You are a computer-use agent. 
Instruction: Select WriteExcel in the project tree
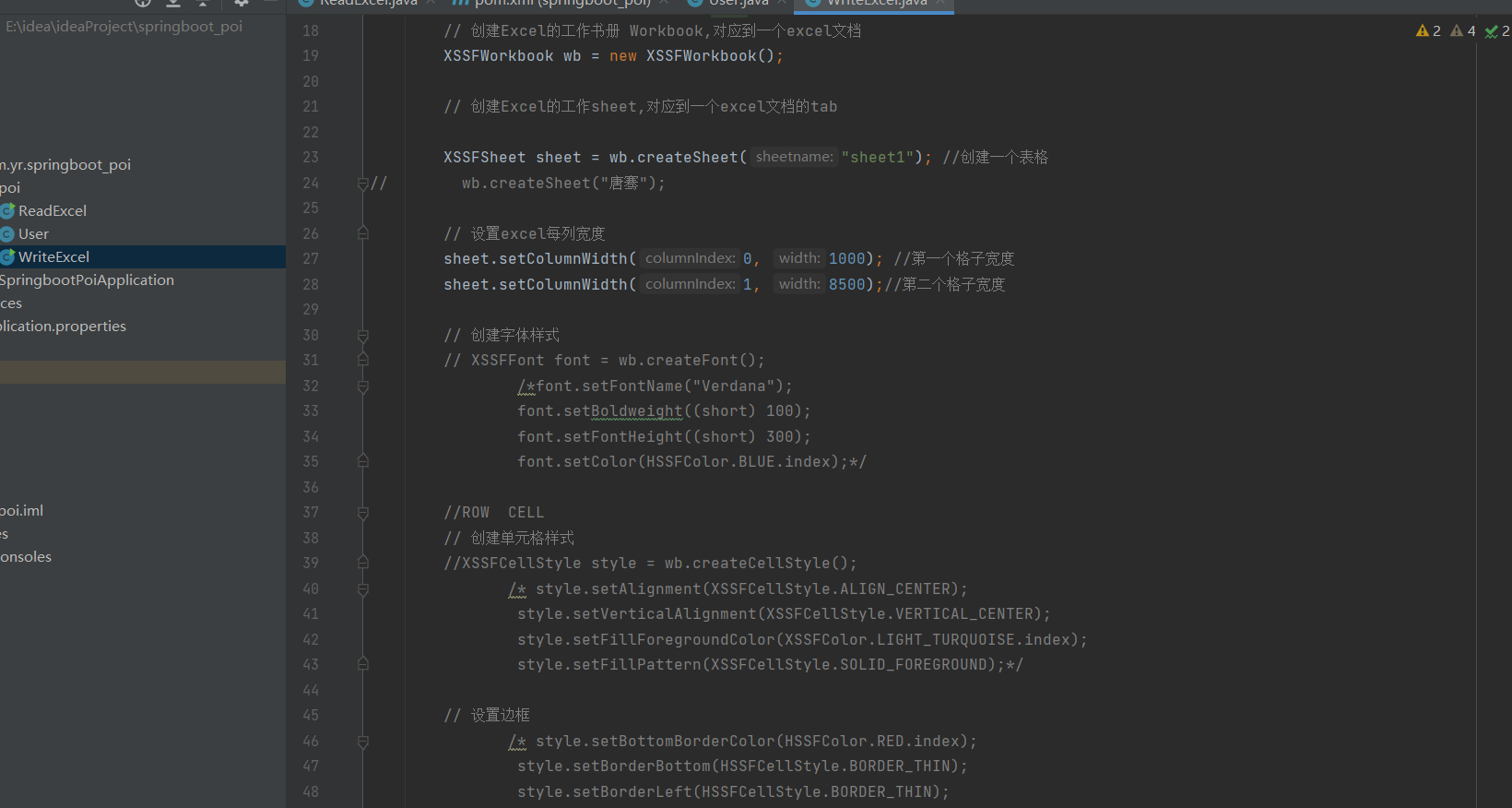[53, 256]
